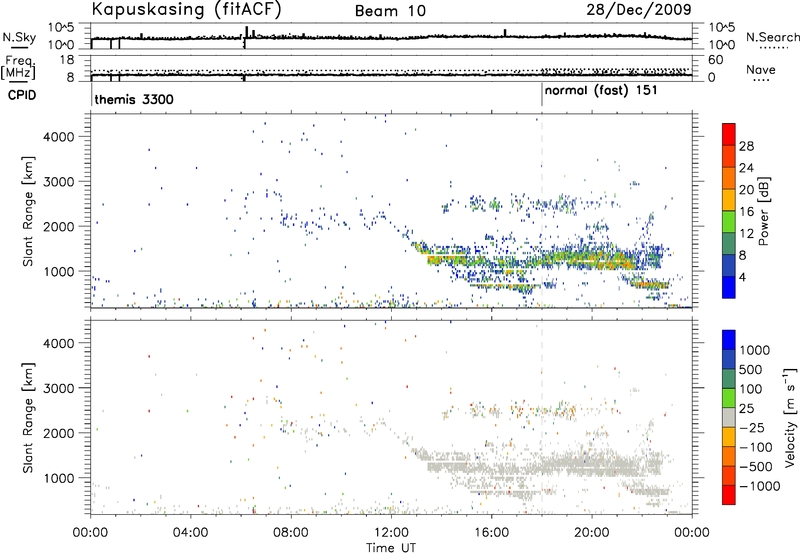Viewport: 800px width, 554px height.
Task: Click the "4000" tick label of the power panel
Action: (x=59, y=137)
